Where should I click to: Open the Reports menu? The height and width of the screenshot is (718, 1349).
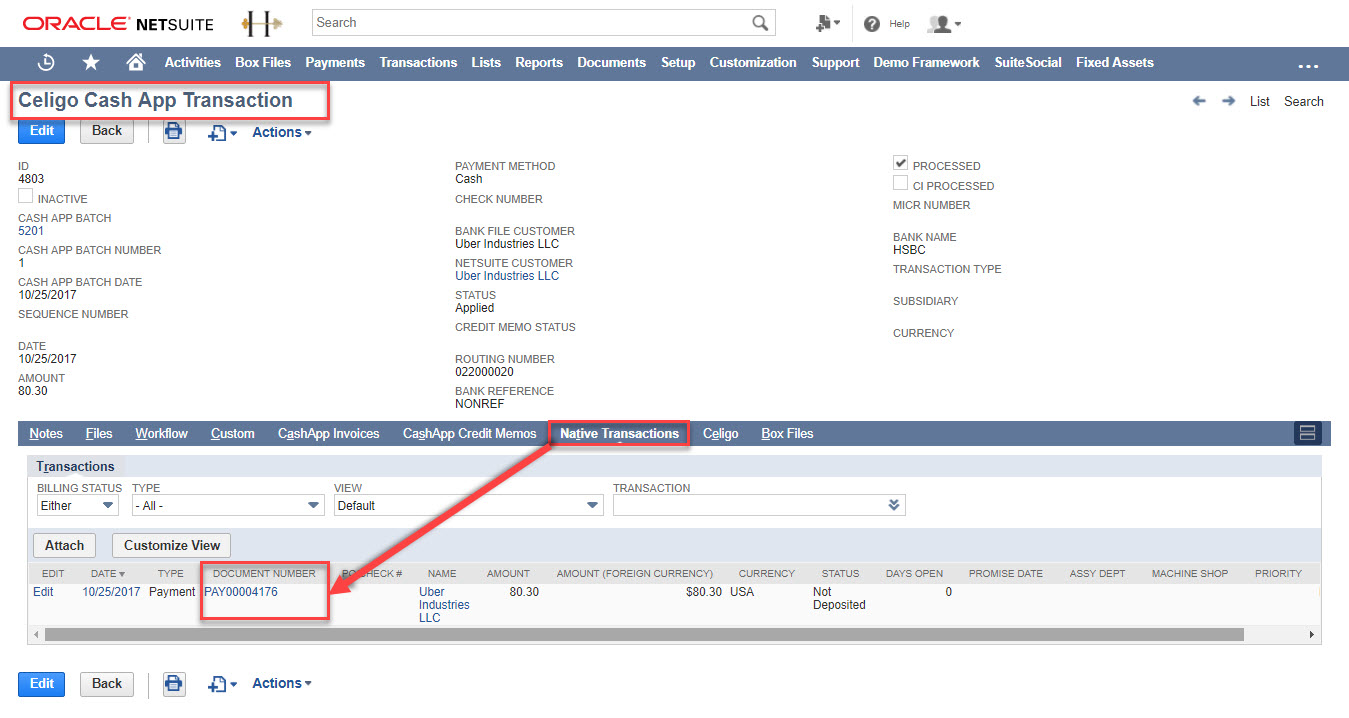click(x=539, y=62)
